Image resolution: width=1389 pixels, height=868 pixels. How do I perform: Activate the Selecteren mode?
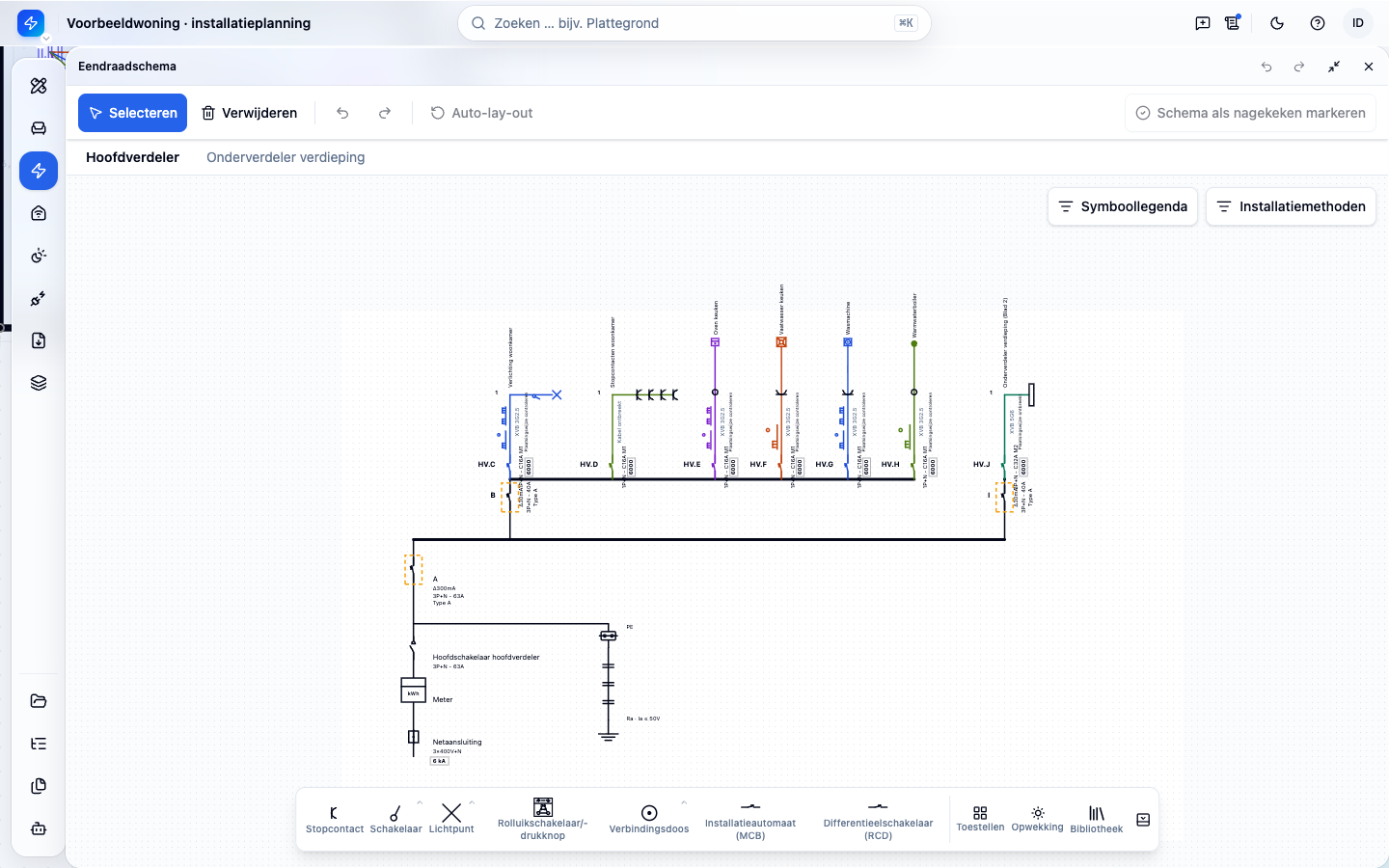coord(132,113)
